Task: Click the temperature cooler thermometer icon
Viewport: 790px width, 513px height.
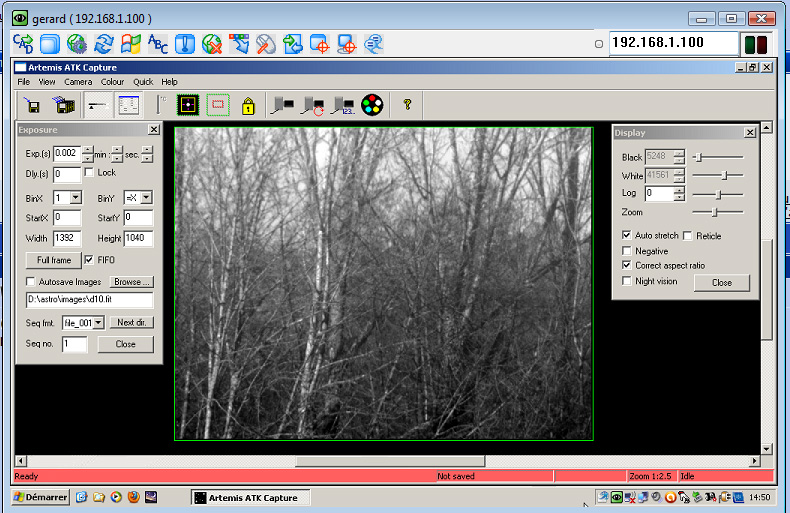Action: pos(161,105)
